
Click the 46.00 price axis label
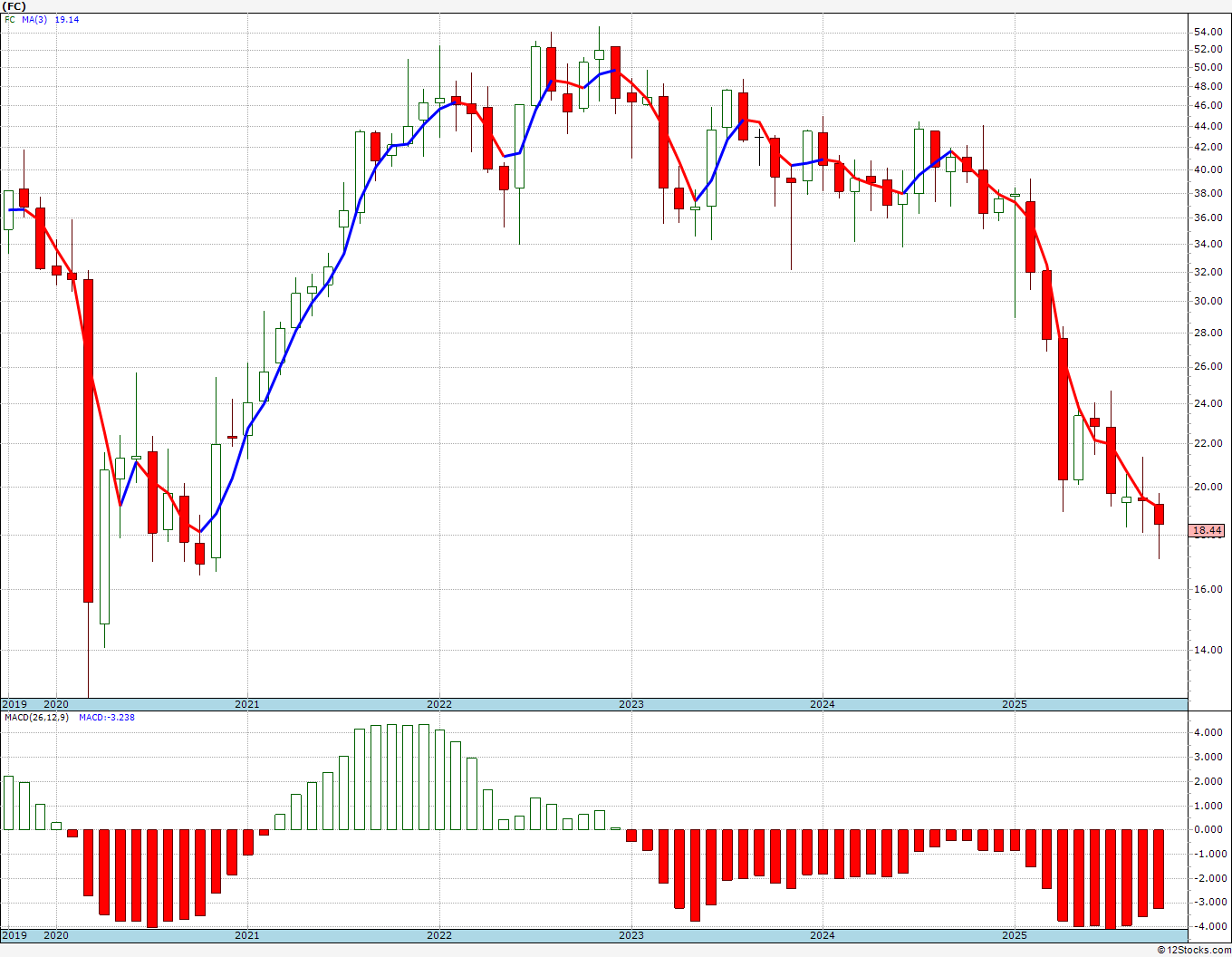1208,106
